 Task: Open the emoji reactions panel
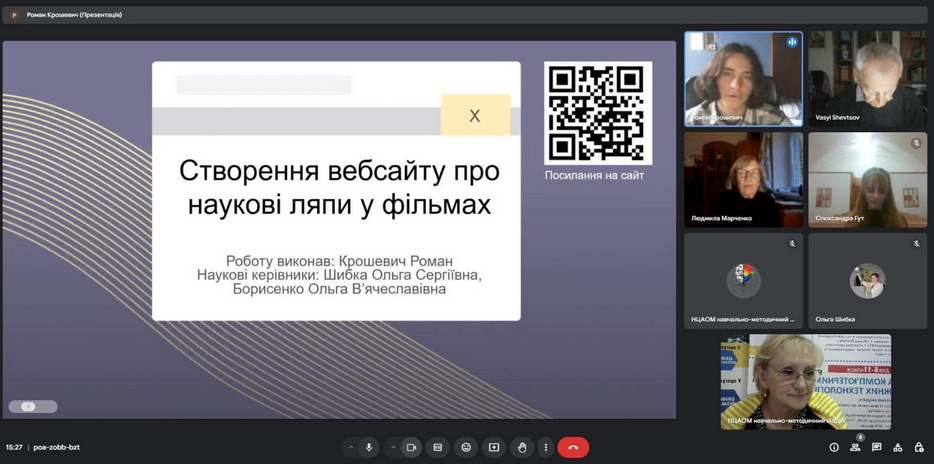click(x=466, y=447)
